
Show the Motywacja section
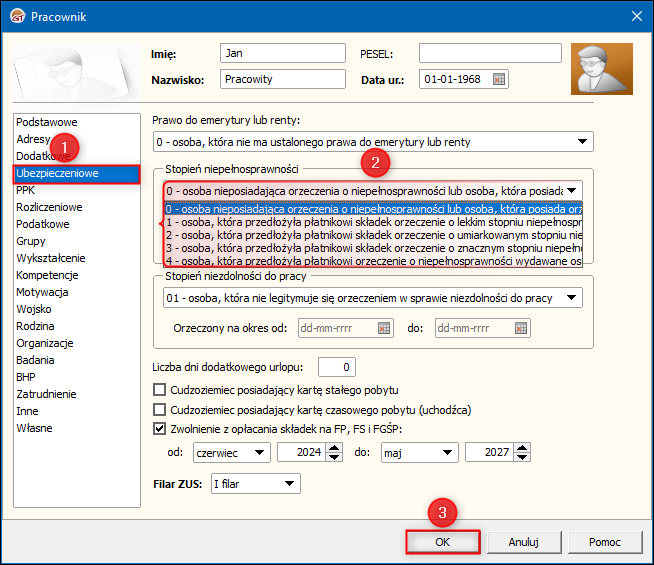pyautogui.click(x=42, y=292)
